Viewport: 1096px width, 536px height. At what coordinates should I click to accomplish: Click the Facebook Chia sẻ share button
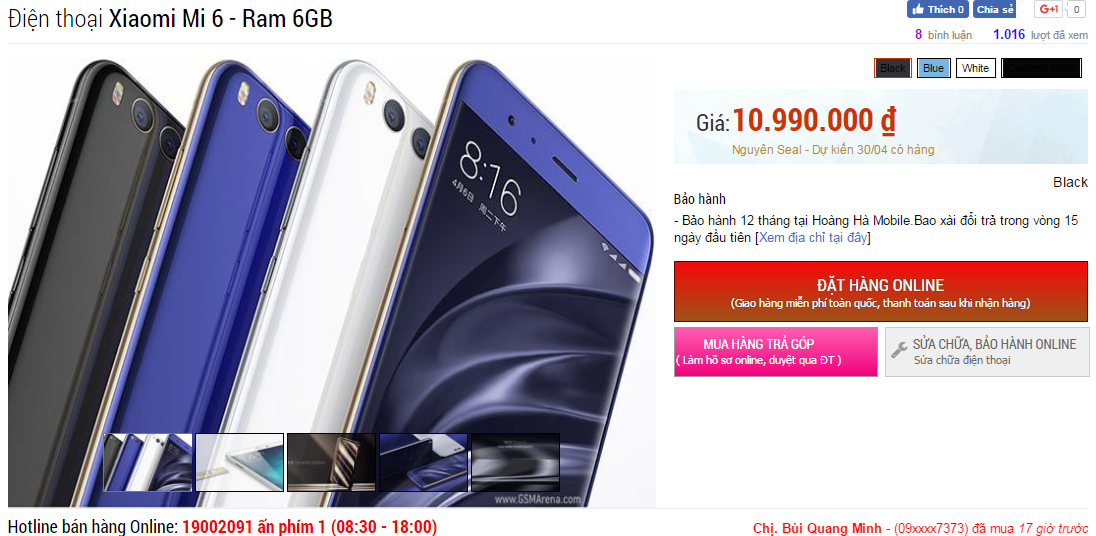click(x=995, y=9)
